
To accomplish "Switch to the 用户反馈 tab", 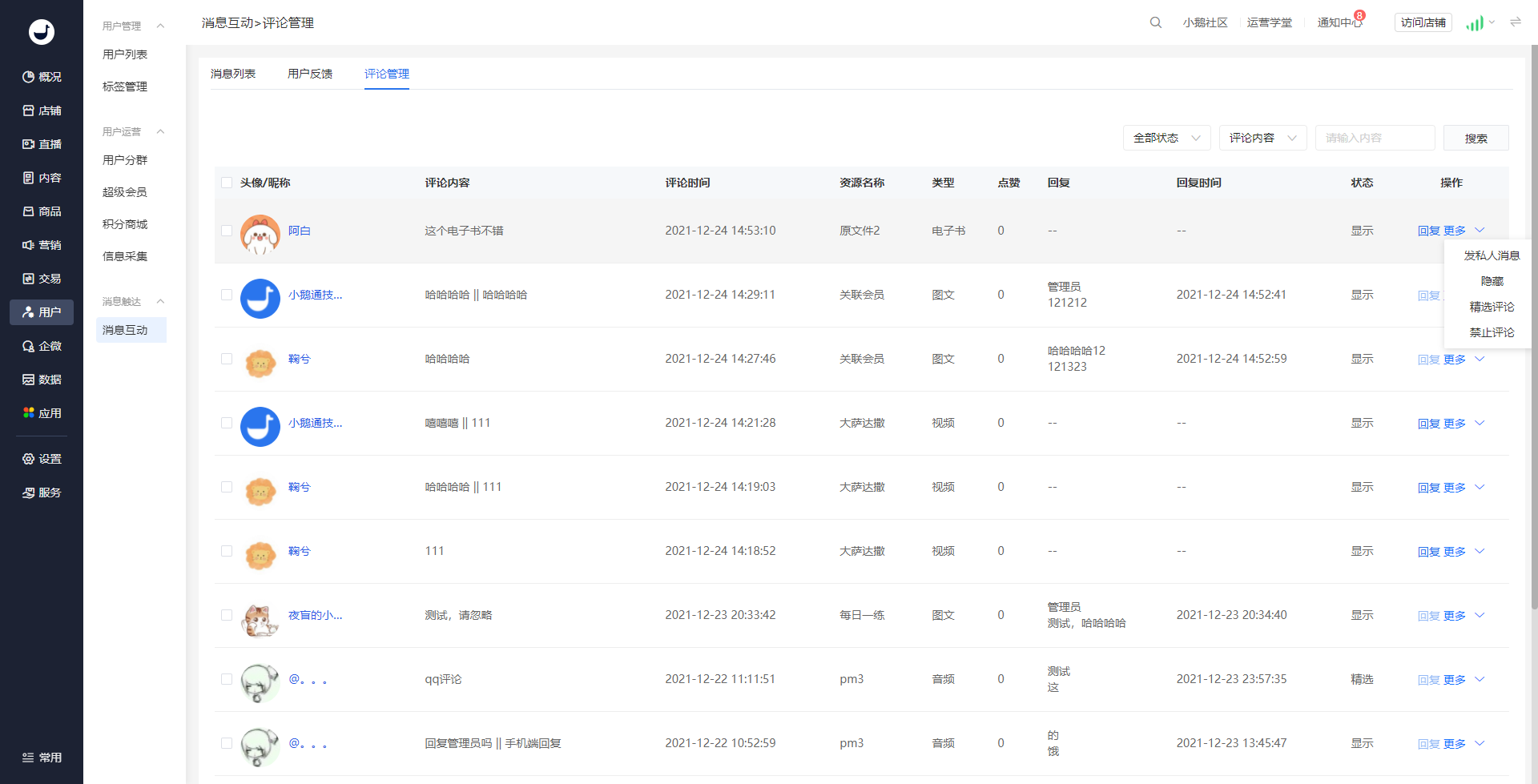I will pos(310,74).
